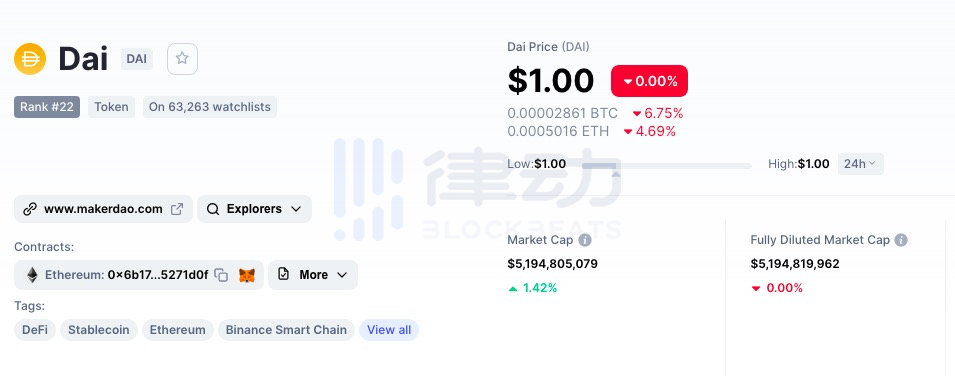955x379 pixels.
Task: Open www.makerdao.com website link
Action: (x=103, y=209)
